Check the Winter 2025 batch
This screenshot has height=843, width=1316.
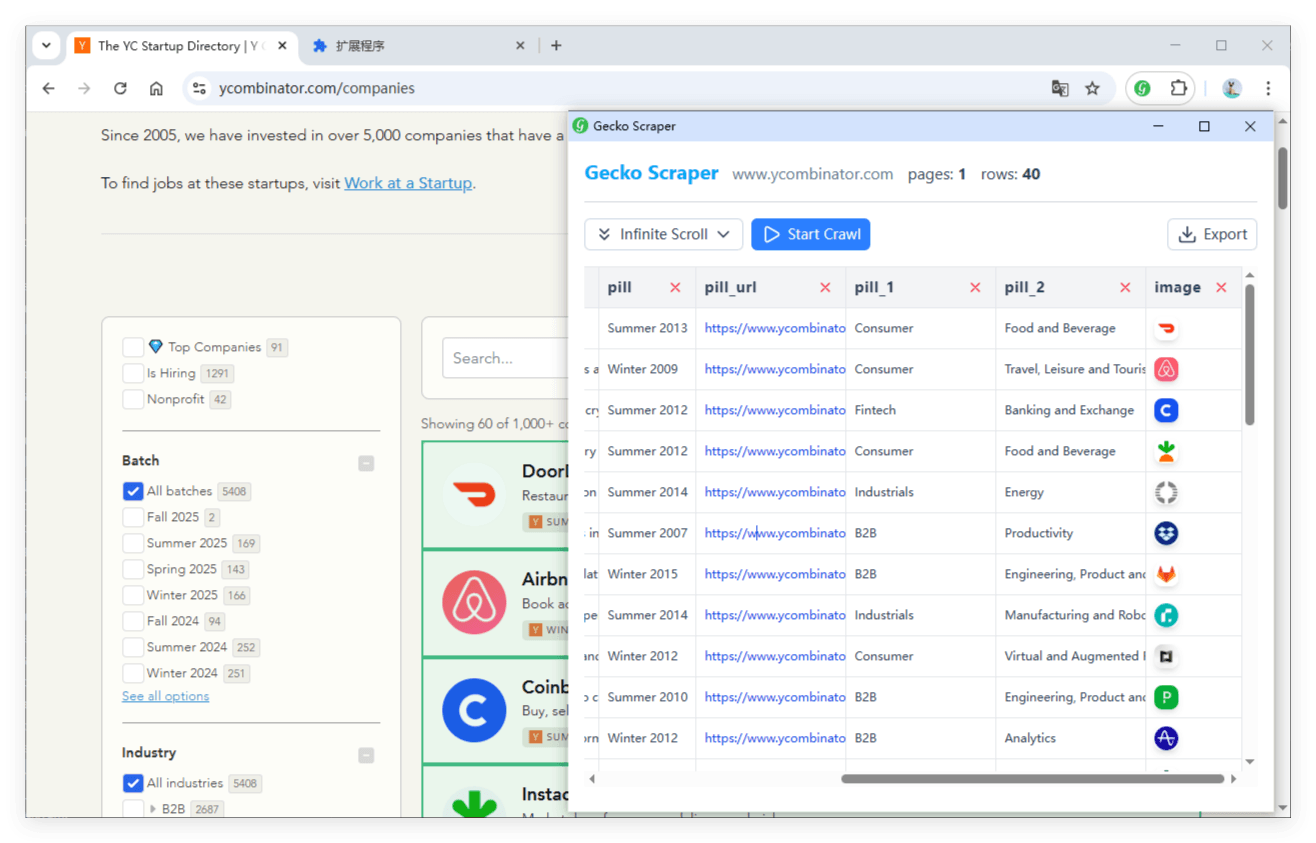pos(133,595)
